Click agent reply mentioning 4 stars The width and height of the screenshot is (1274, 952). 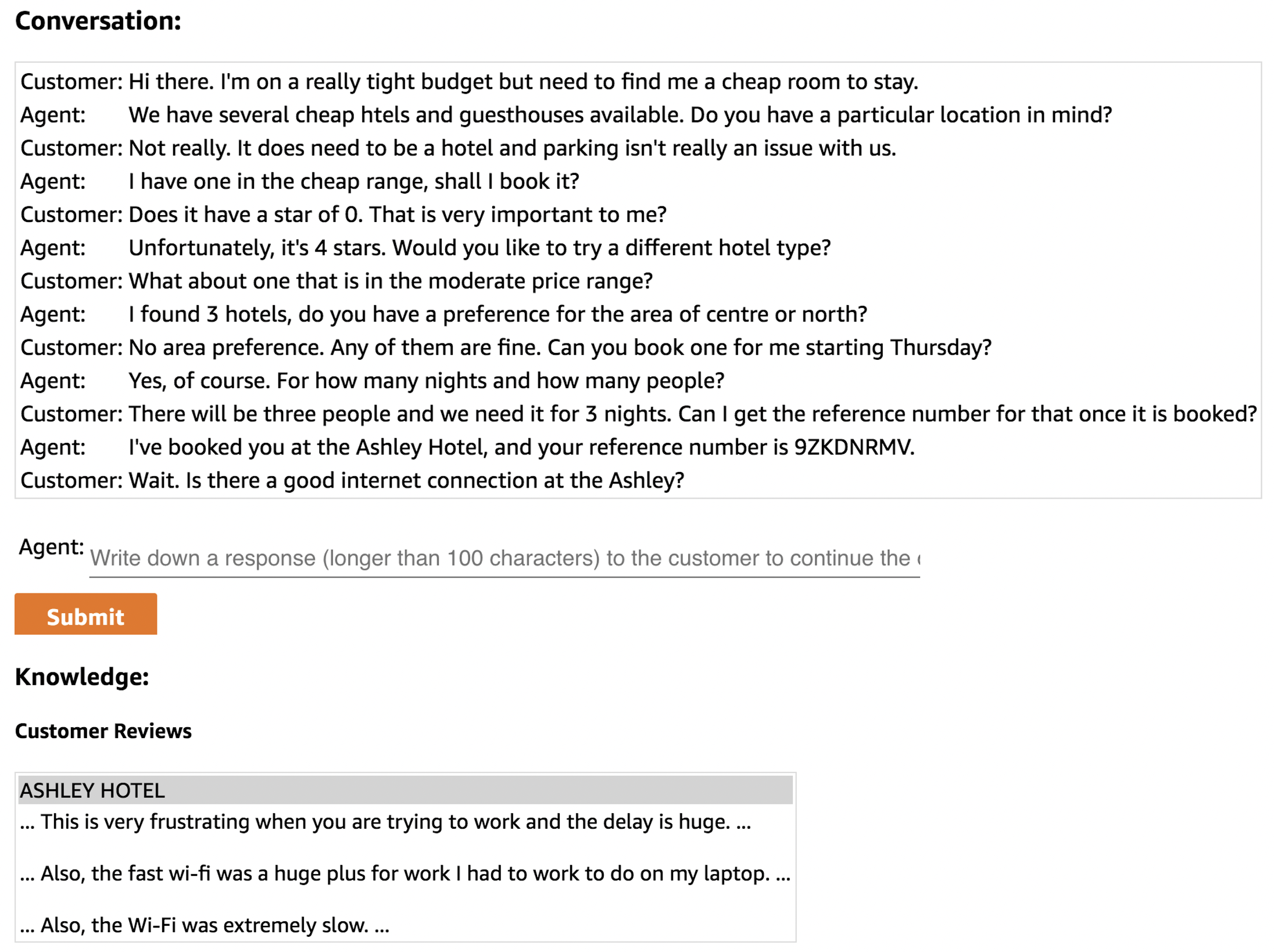479,248
